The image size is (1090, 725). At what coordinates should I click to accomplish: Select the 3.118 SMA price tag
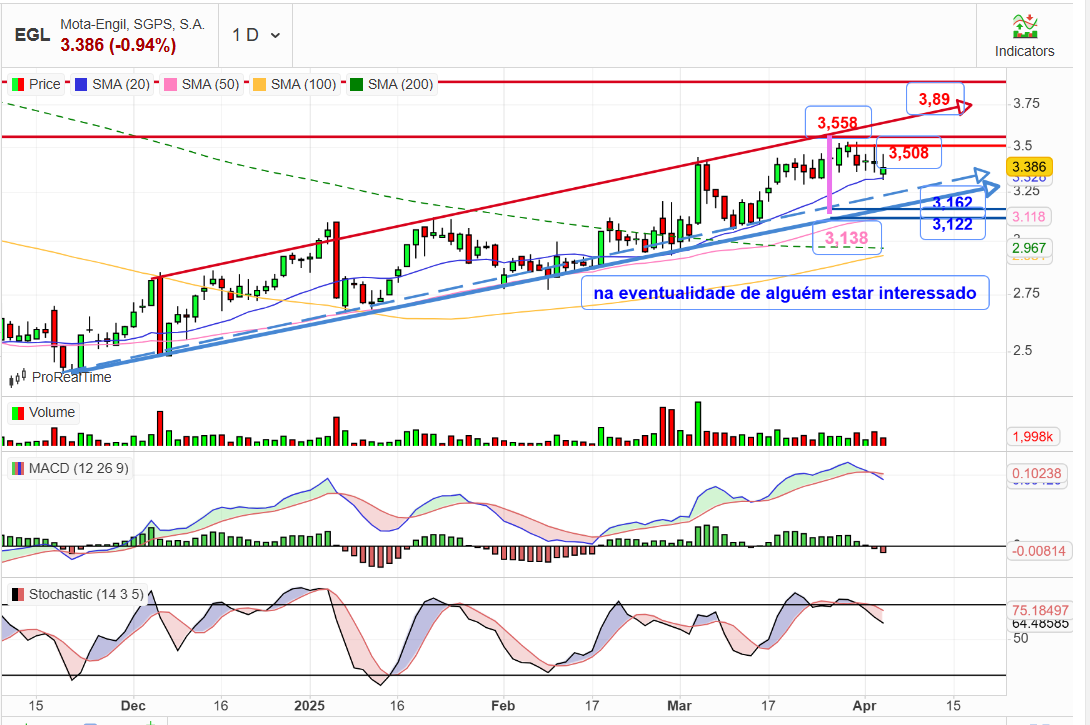pos(1030,216)
